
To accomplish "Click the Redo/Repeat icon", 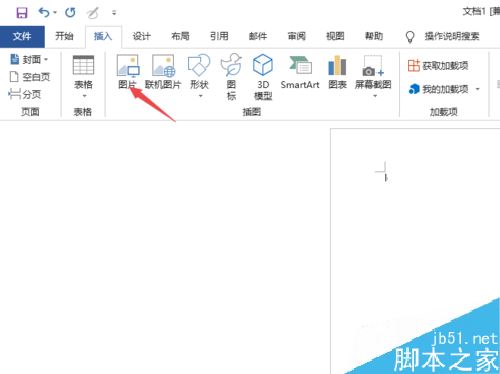I will tap(70, 13).
